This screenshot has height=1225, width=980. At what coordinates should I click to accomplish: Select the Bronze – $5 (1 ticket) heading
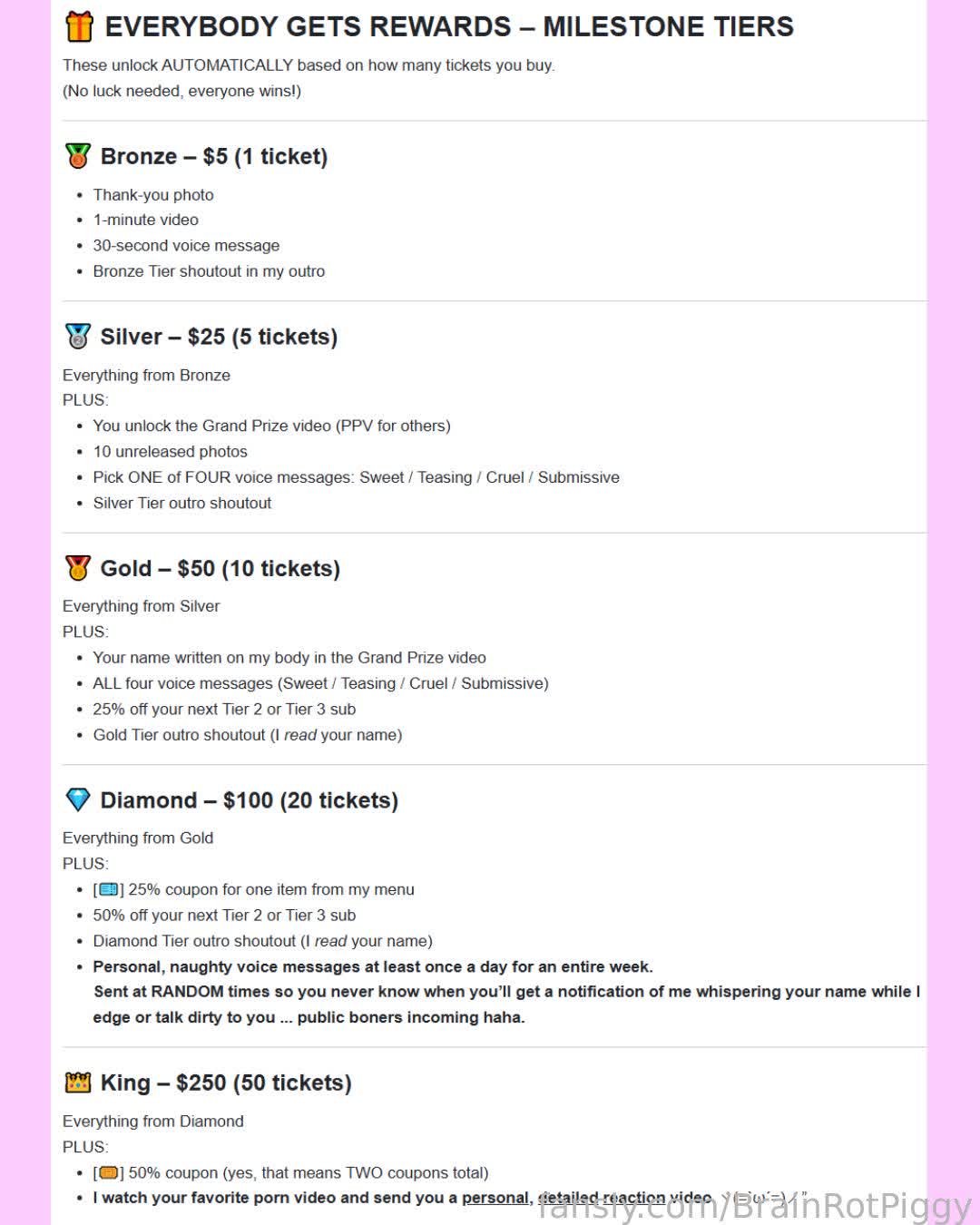[x=214, y=156]
